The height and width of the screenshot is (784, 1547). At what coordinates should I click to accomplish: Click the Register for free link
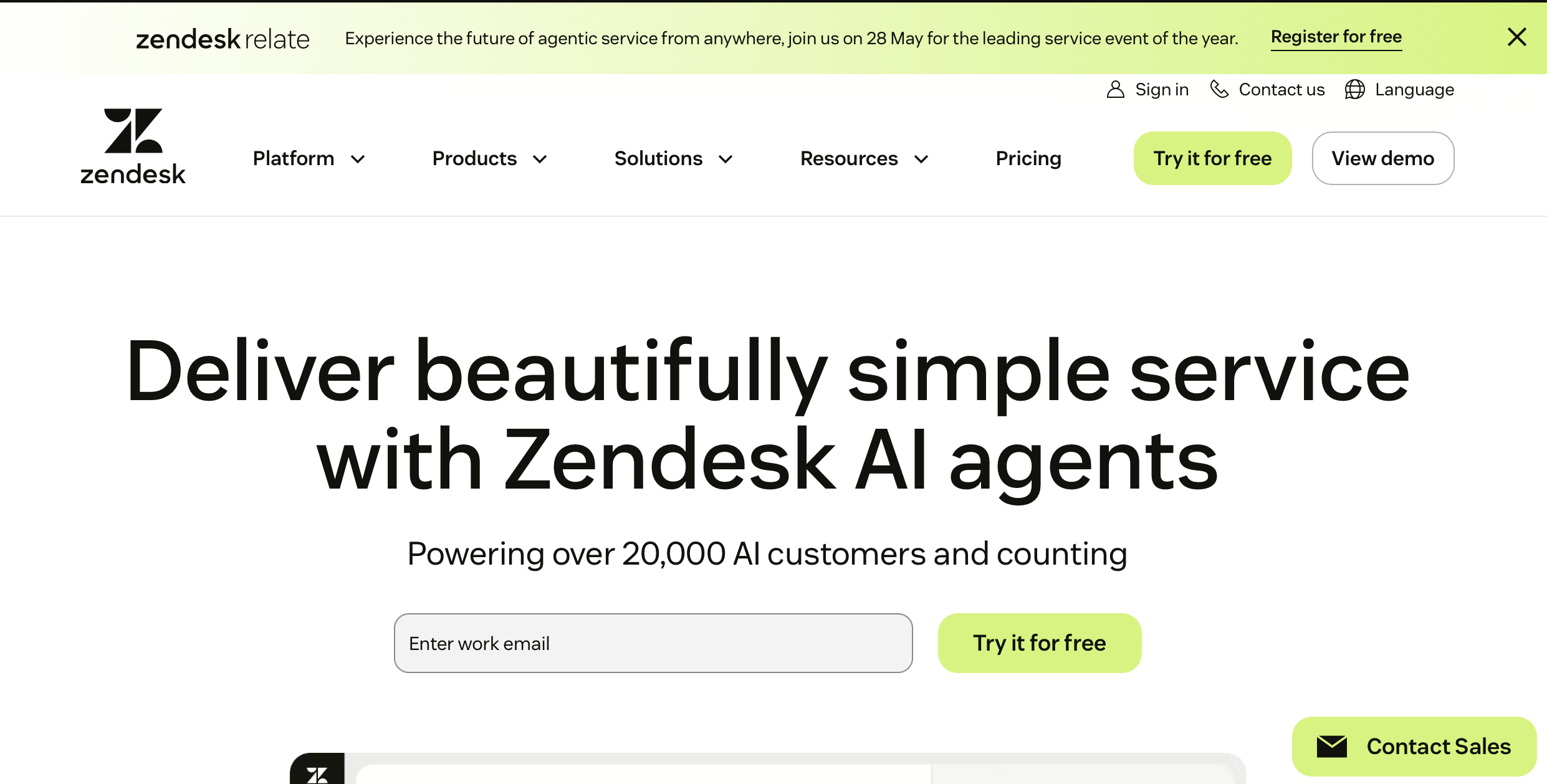point(1336,37)
